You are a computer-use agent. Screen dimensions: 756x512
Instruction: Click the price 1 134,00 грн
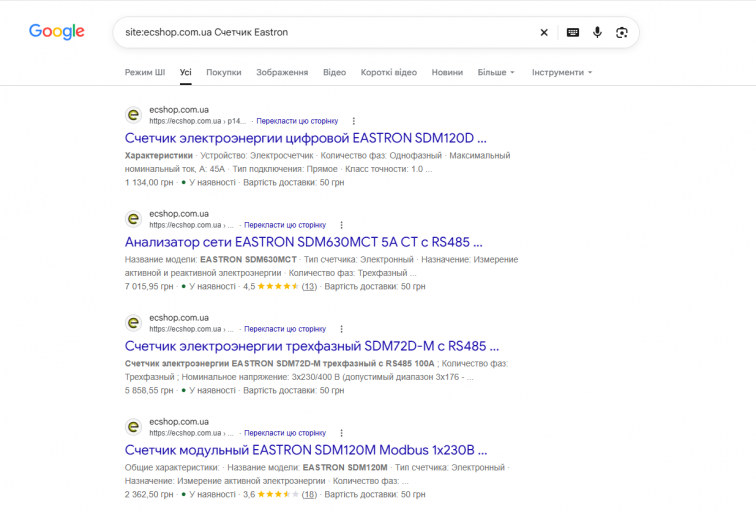[x=149, y=183]
